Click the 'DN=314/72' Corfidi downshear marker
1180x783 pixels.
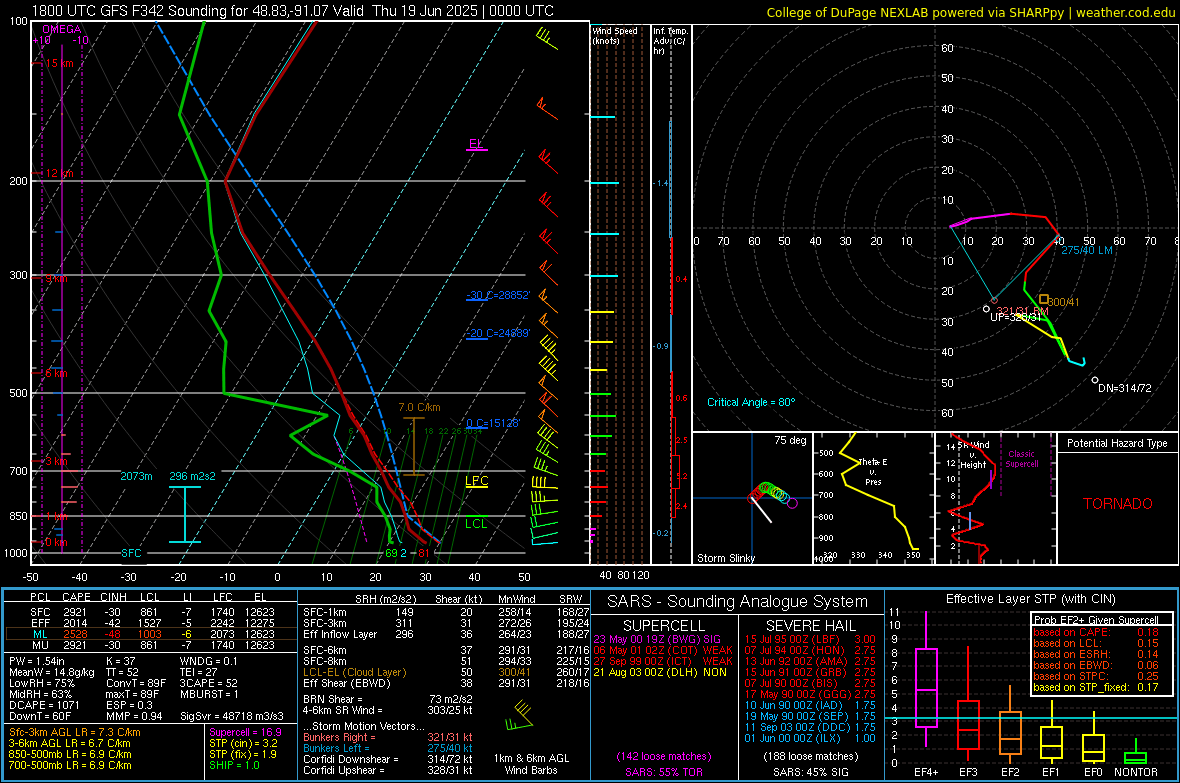1095,380
